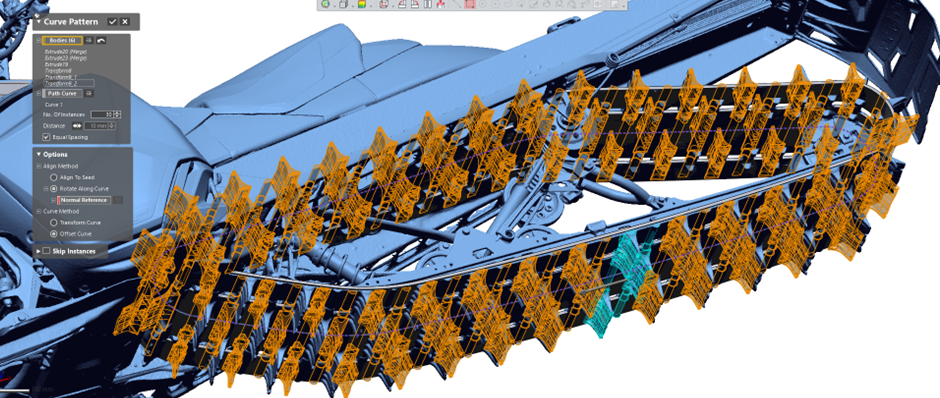Screen dimensions: 940x398
Task: Collapse the Options section triangle
Action: click(x=39, y=154)
